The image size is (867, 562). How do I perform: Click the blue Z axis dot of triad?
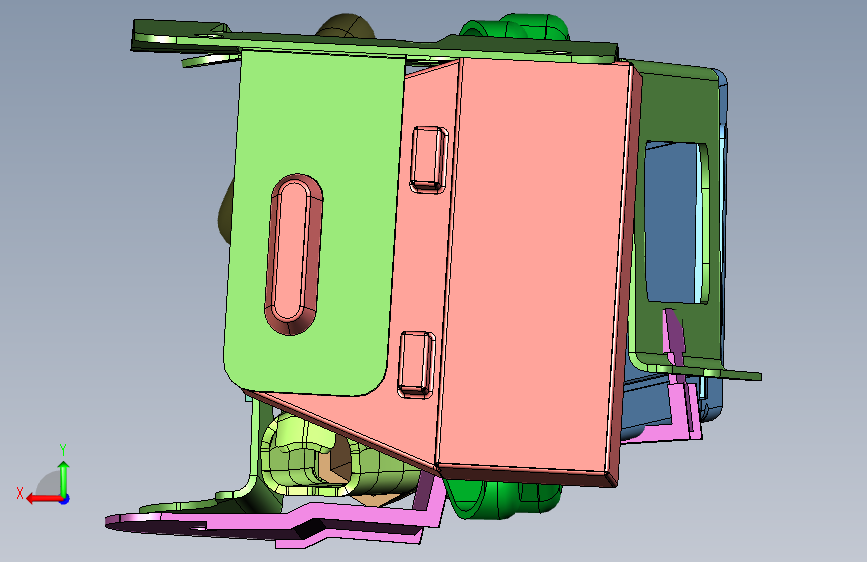point(65,499)
